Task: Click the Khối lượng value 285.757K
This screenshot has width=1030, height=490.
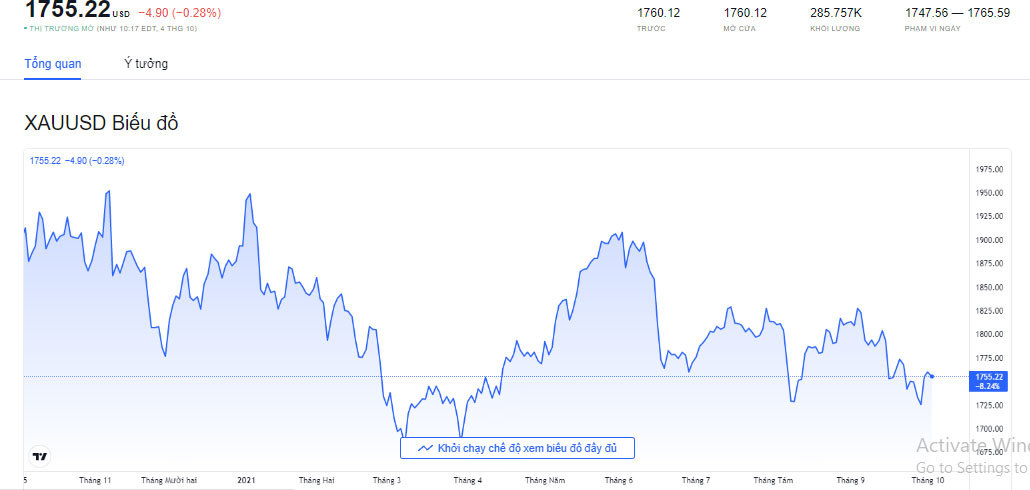Action: click(x=835, y=13)
